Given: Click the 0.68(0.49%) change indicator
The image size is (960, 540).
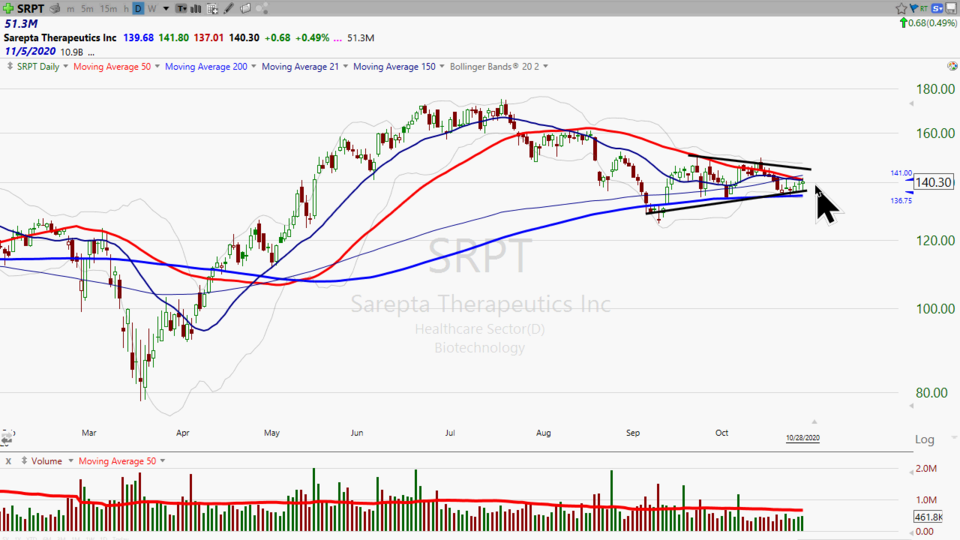Looking at the screenshot, I should pyautogui.click(x=928, y=23).
